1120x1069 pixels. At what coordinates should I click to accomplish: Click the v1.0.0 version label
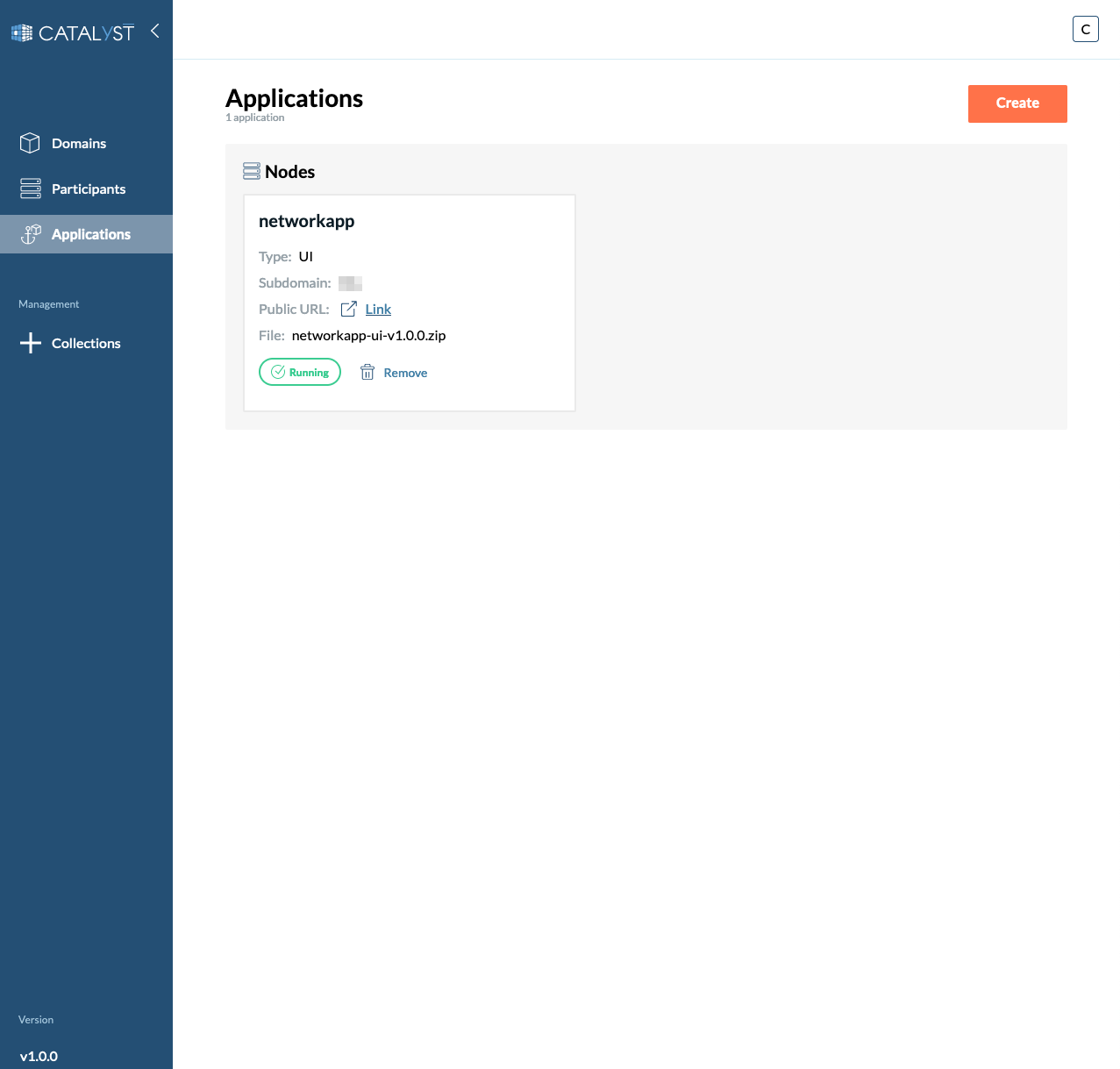pyautogui.click(x=39, y=1056)
